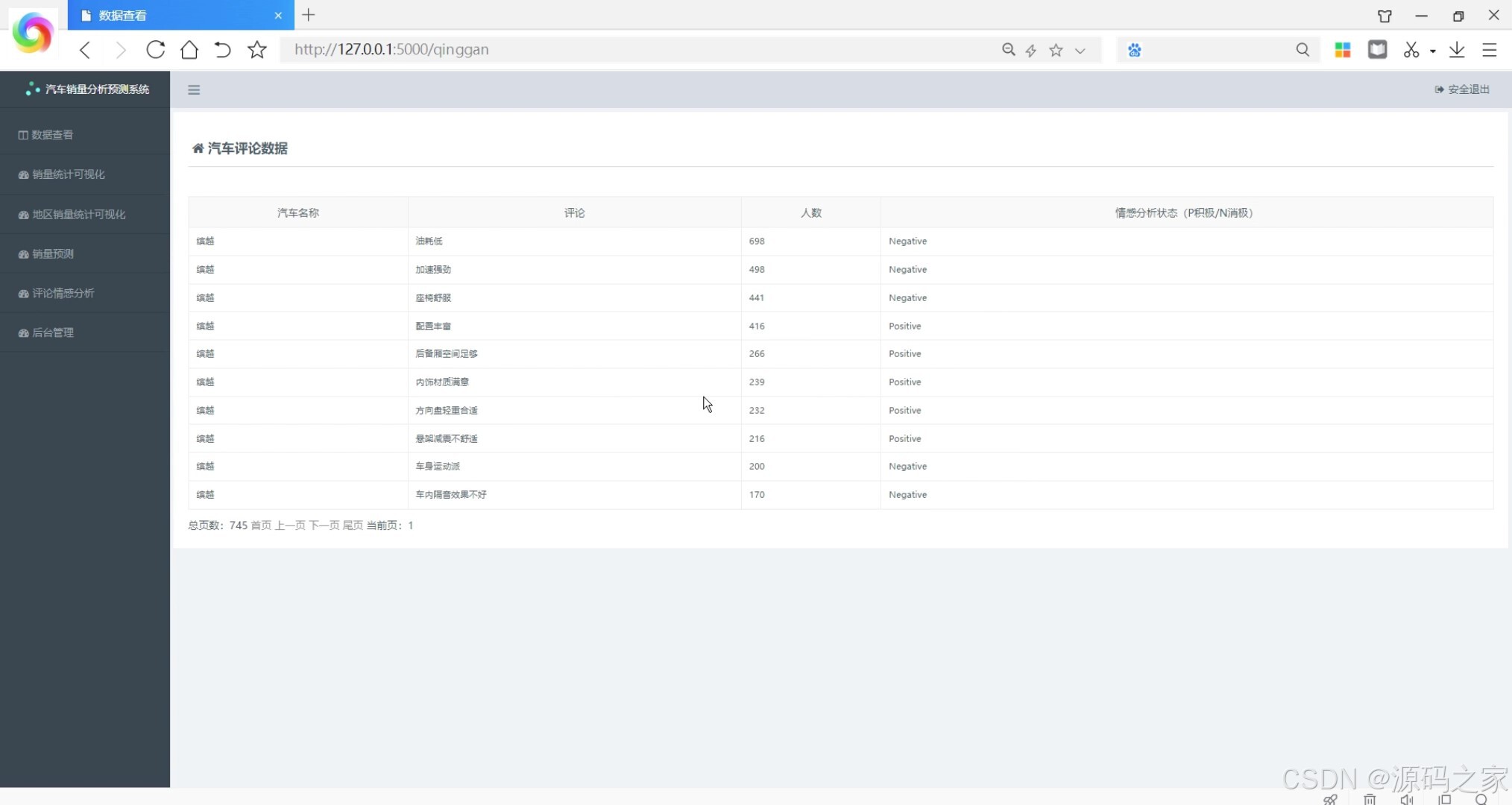
Task: Click the 尾页 pagination link
Action: point(352,525)
